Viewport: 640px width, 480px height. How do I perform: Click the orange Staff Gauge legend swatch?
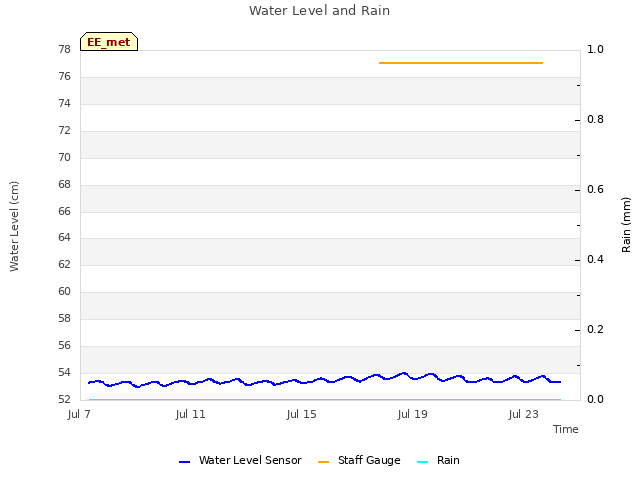click(323, 462)
